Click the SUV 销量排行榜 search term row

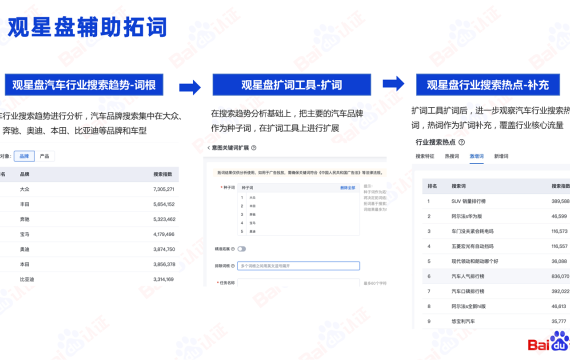496,201
